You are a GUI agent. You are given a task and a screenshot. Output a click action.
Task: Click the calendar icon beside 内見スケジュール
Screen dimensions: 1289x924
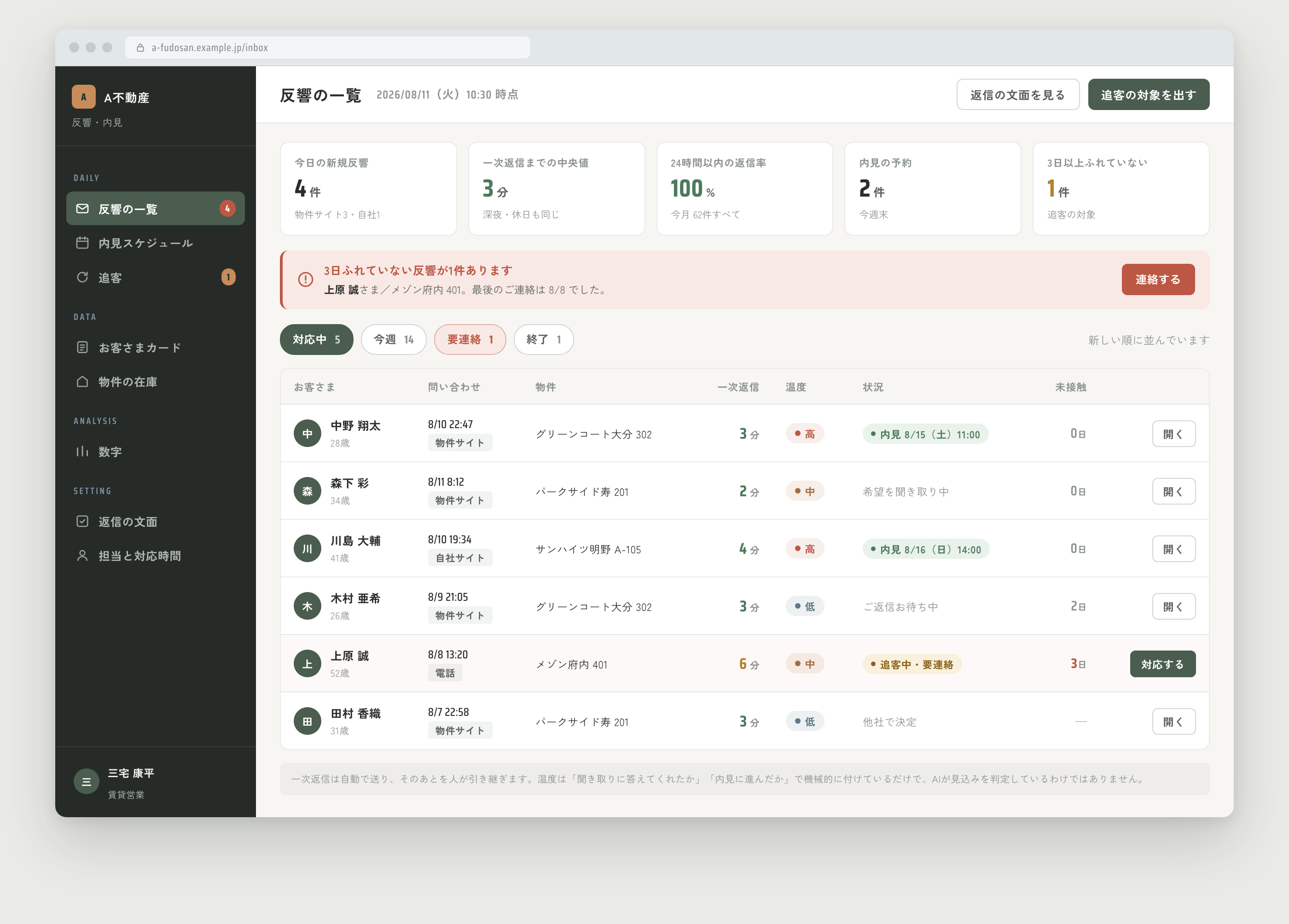82,243
